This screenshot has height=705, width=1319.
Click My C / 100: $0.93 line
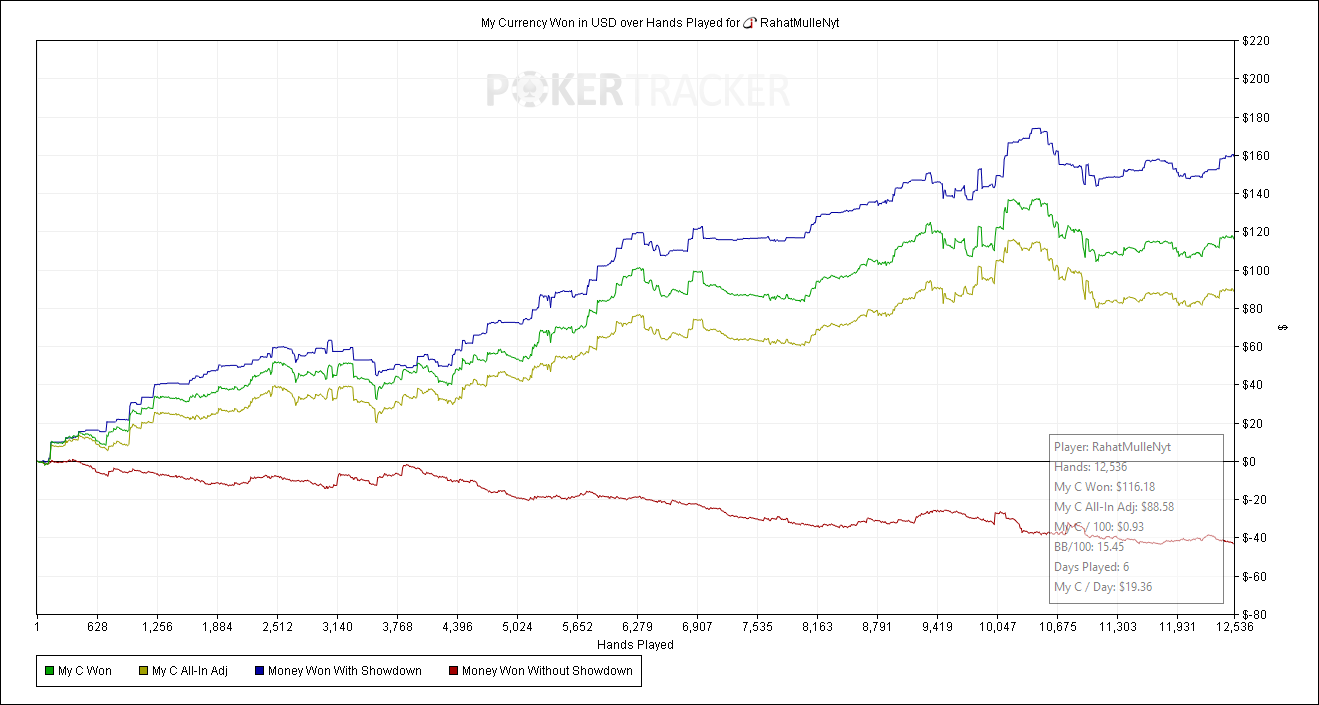coord(1099,527)
